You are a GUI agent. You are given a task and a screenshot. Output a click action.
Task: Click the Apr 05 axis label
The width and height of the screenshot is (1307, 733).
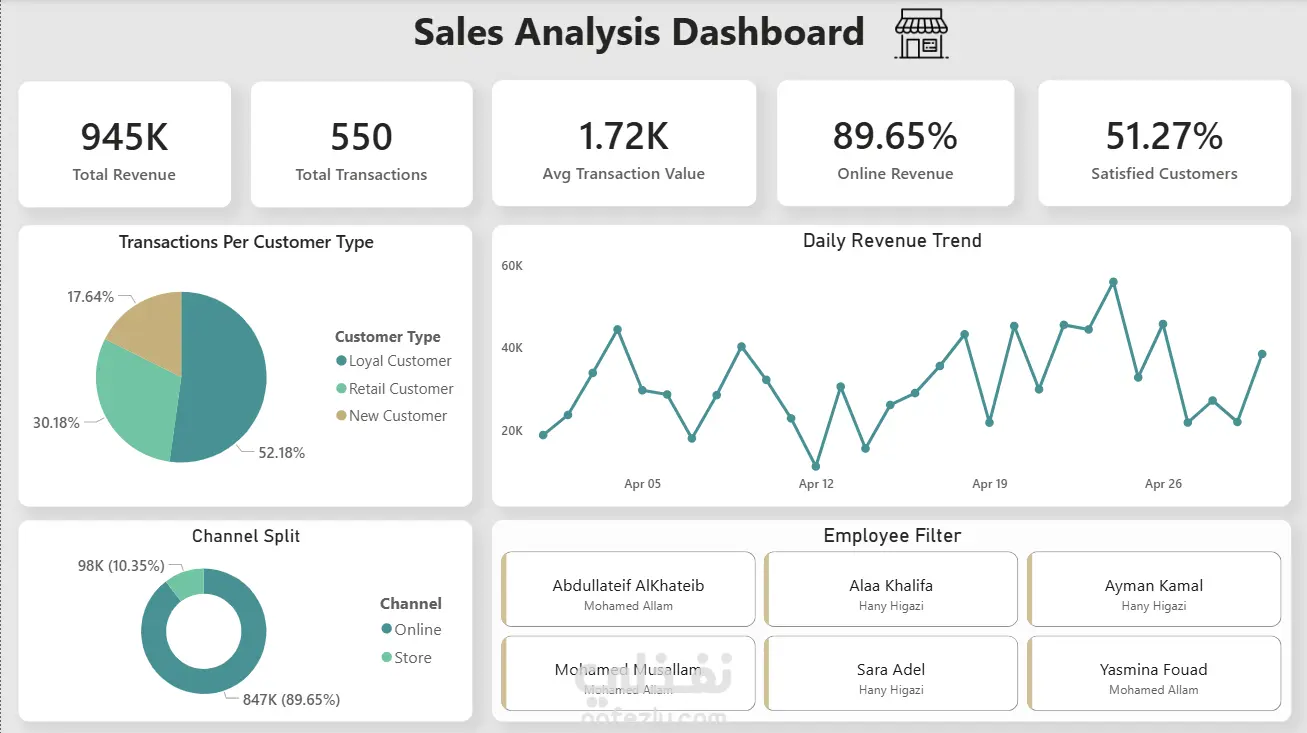point(642,484)
